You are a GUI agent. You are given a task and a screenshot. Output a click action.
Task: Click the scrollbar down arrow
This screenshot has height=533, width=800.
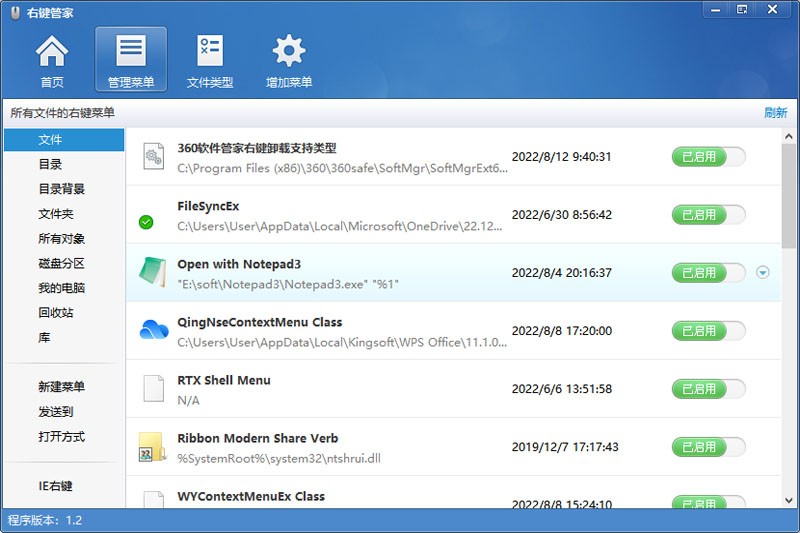[788, 500]
